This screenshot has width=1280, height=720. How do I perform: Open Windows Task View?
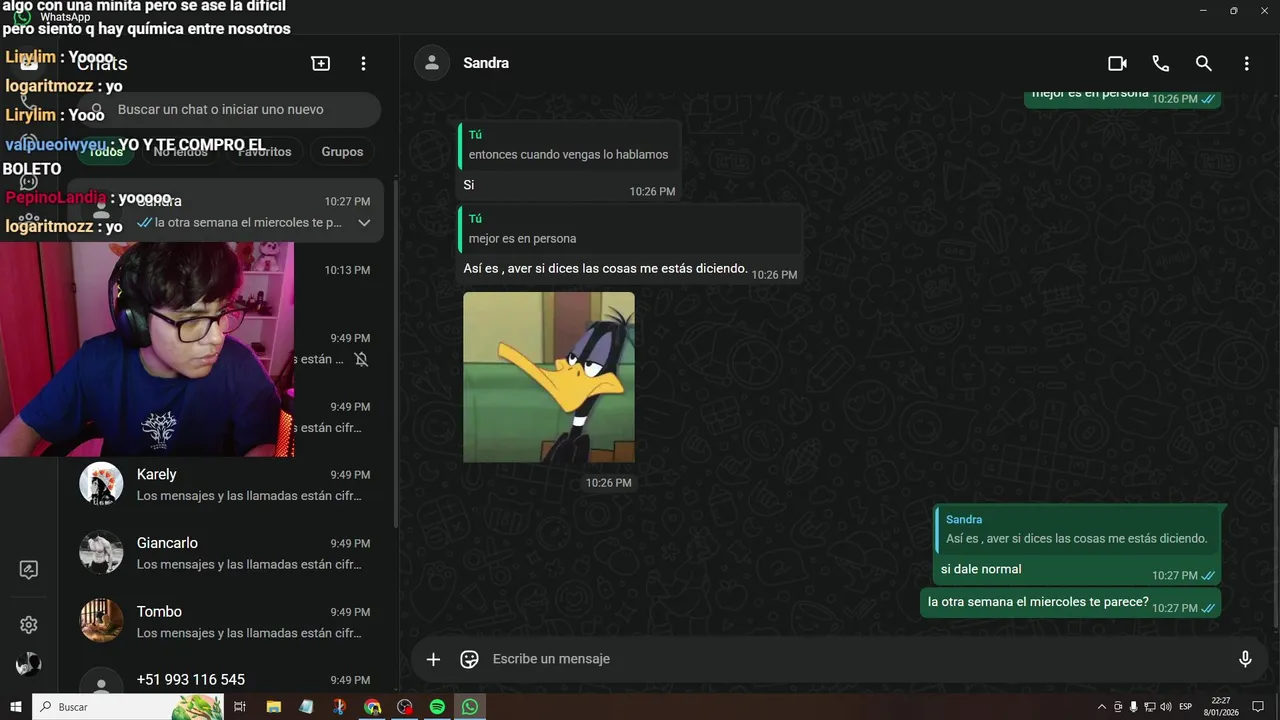[240, 707]
